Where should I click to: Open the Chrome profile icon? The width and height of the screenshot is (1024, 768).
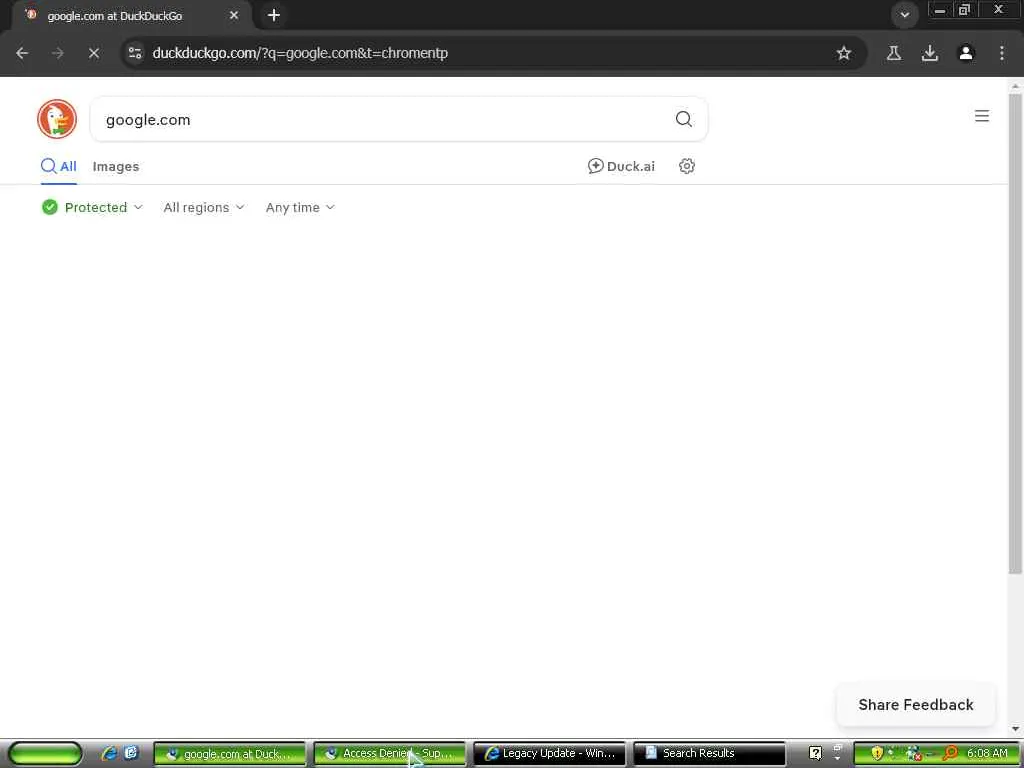(x=966, y=53)
